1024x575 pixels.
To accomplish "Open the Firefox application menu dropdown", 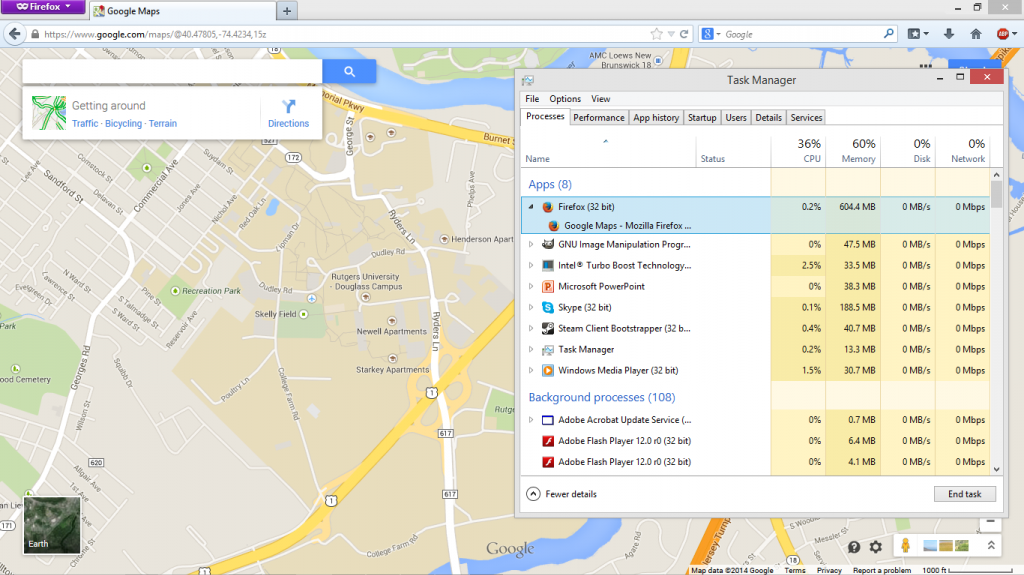I will click(43, 7).
